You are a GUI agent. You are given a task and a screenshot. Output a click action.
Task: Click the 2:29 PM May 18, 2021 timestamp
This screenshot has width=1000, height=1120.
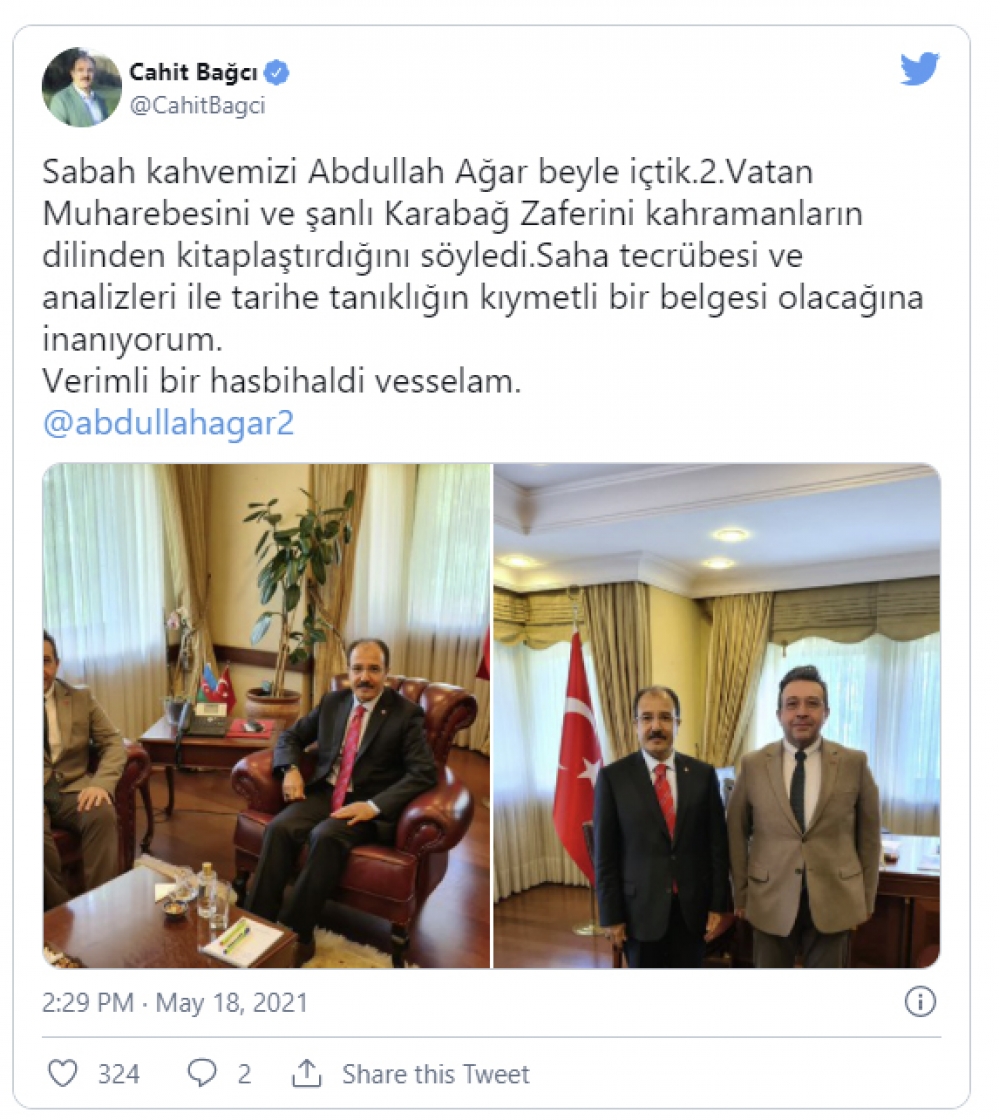(175, 1003)
